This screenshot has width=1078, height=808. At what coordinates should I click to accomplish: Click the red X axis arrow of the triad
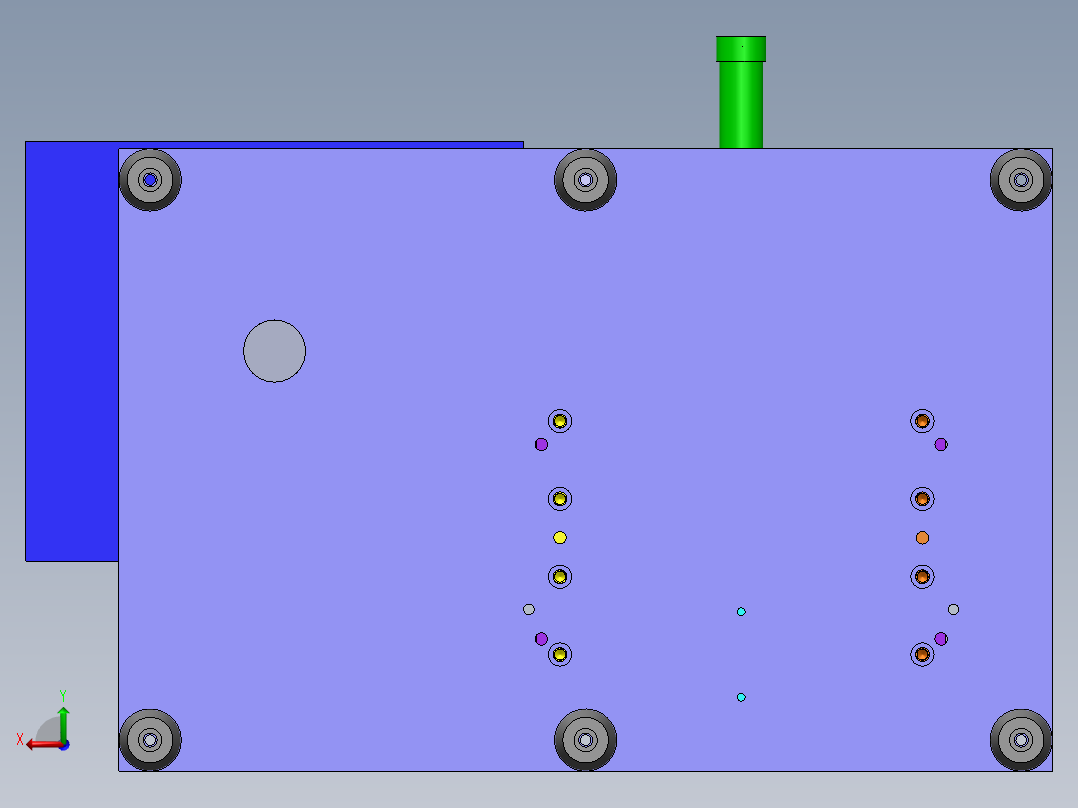click(x=43, y=745)
